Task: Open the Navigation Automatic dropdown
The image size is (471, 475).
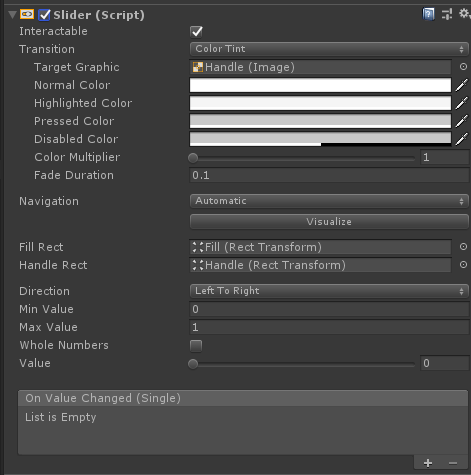Action: 329,201
